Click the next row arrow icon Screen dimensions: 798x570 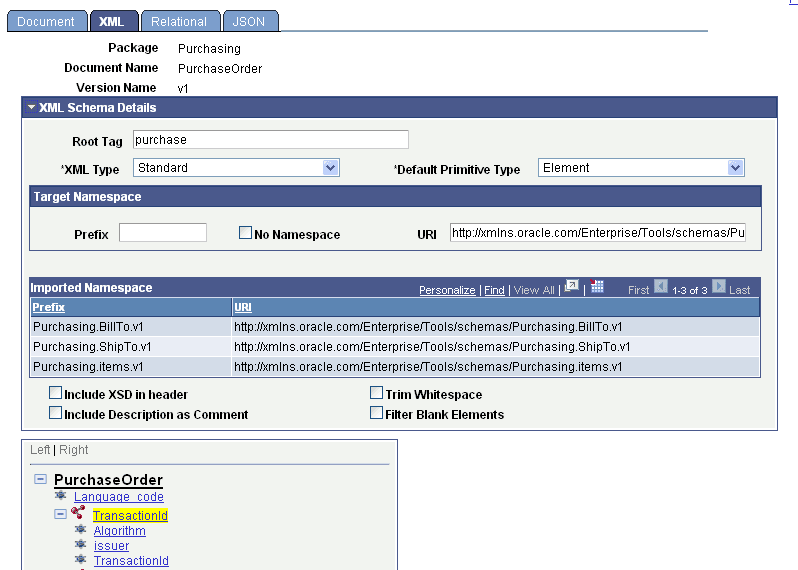719,287
